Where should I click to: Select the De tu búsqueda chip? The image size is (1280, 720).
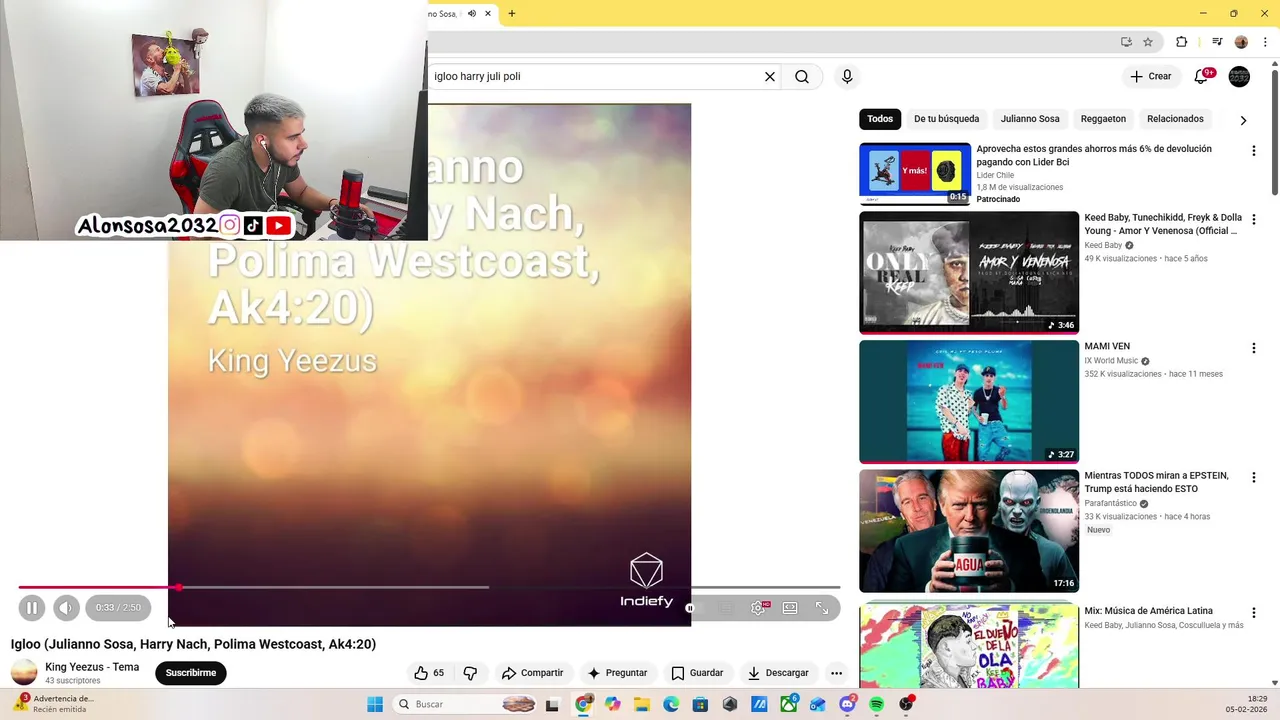(947, 119)
